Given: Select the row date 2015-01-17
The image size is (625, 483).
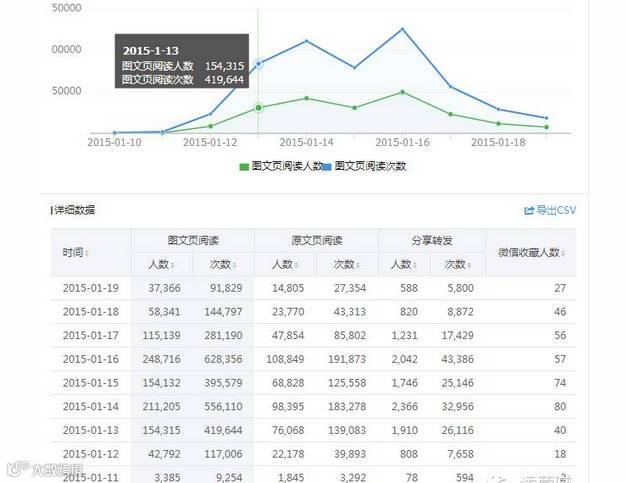Looking at the screenshot, I should [x=91, y=336].
